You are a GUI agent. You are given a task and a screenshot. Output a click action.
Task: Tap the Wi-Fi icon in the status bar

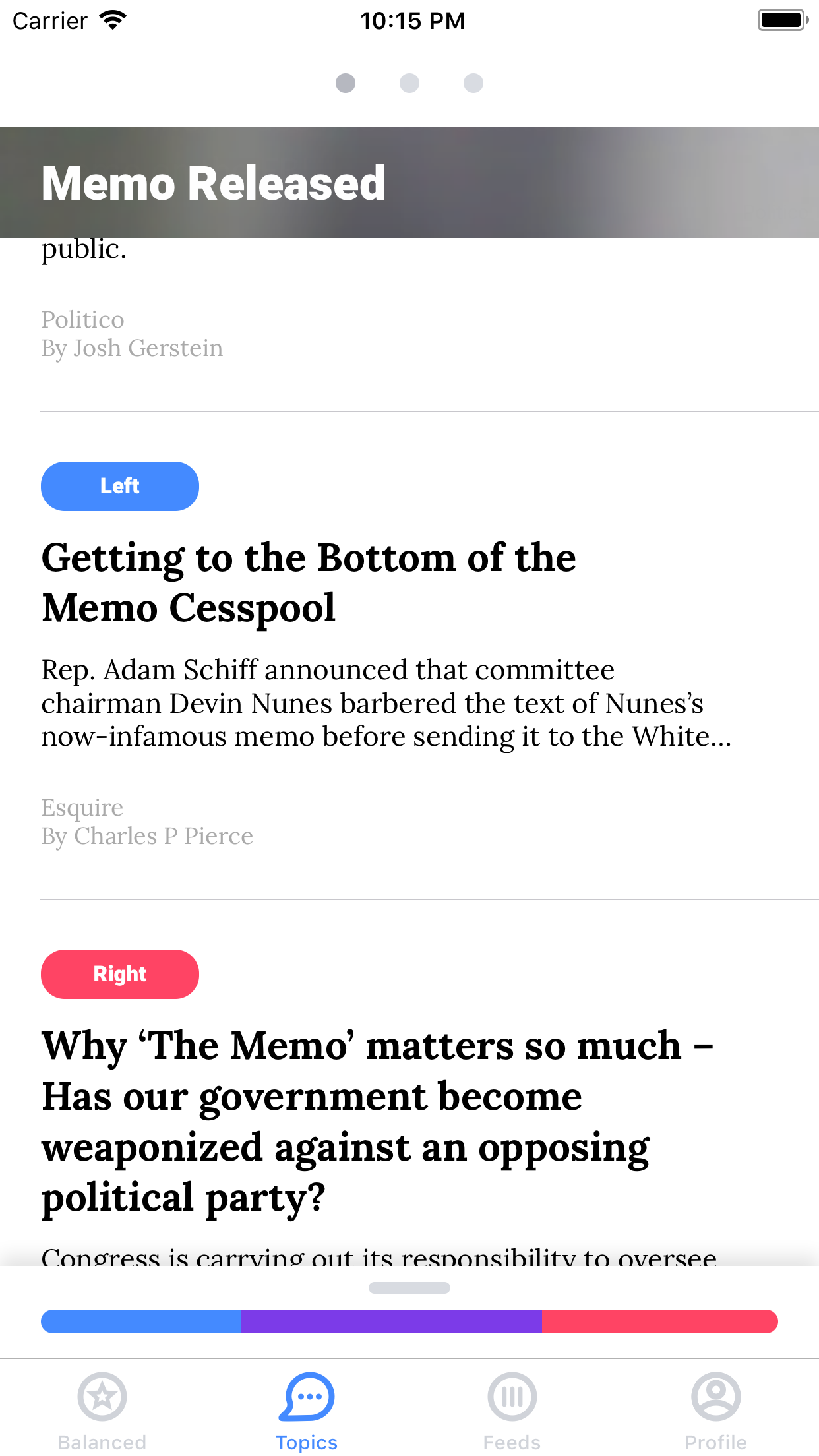(112, 20)
